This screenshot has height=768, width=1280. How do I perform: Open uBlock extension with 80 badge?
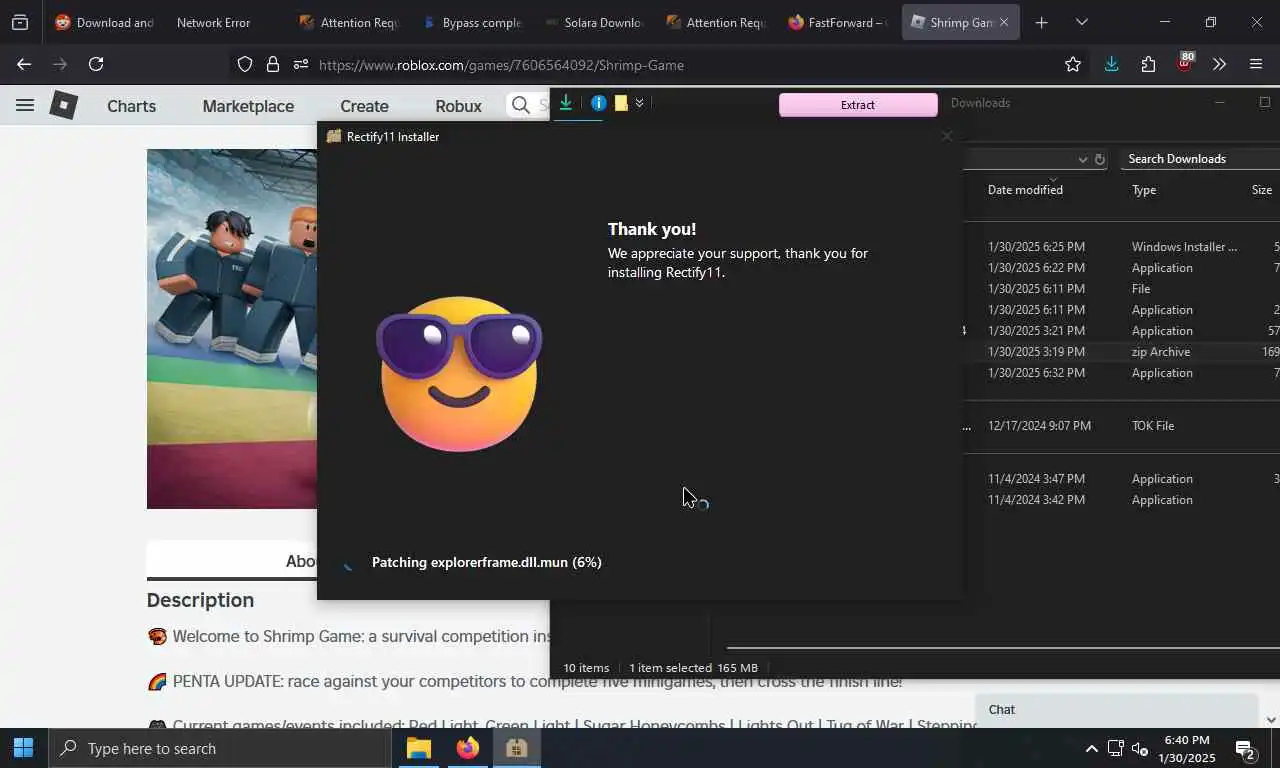tap(1185, 62)
